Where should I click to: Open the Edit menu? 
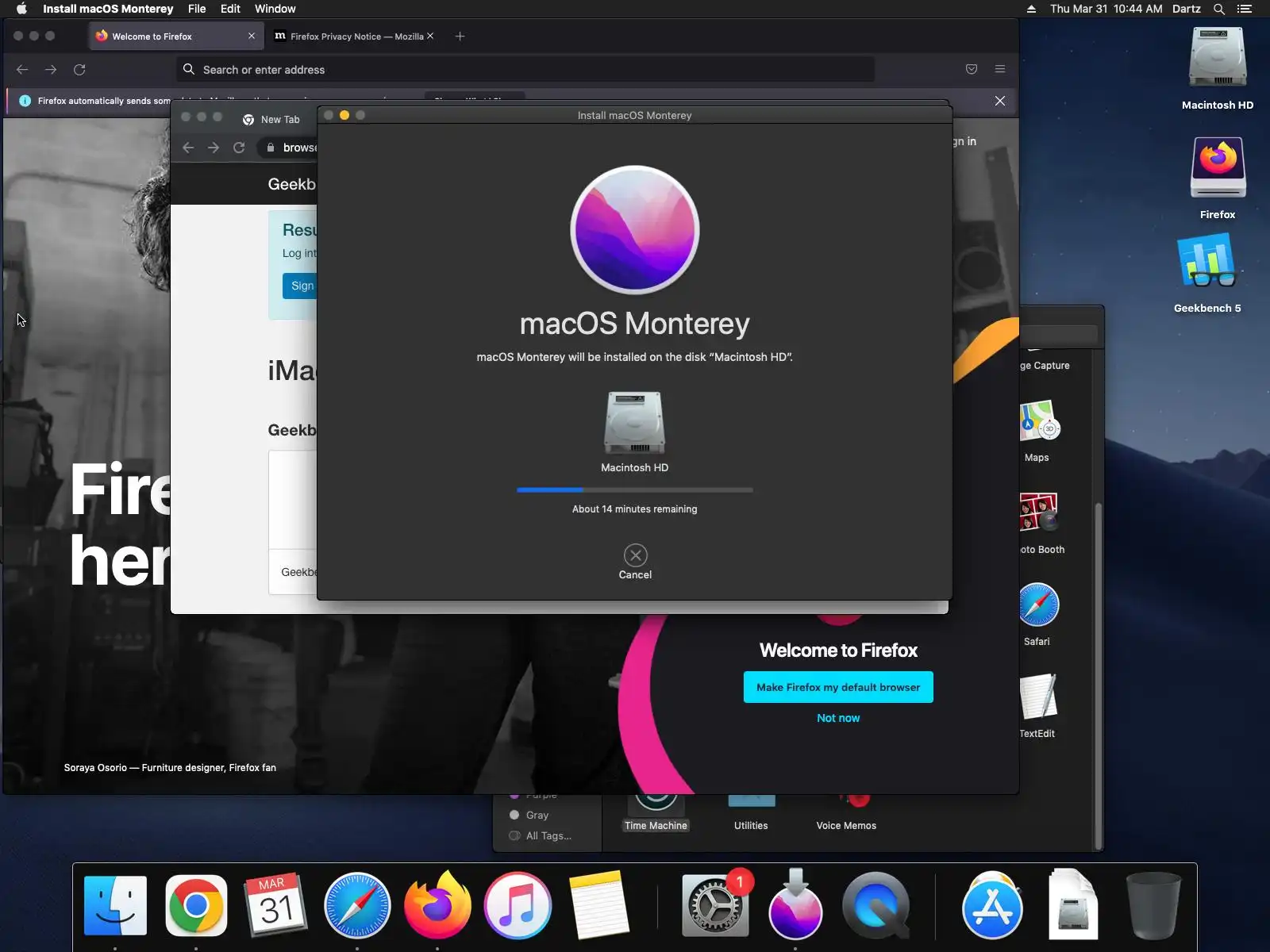click(230, 9)
